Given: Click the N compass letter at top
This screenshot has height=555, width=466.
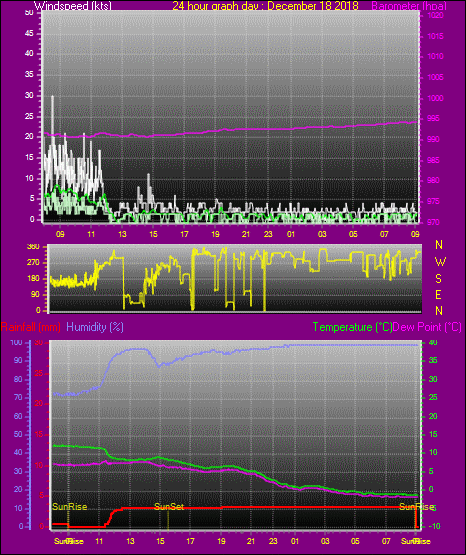Looking at the screenshot, I should point(439,245).
